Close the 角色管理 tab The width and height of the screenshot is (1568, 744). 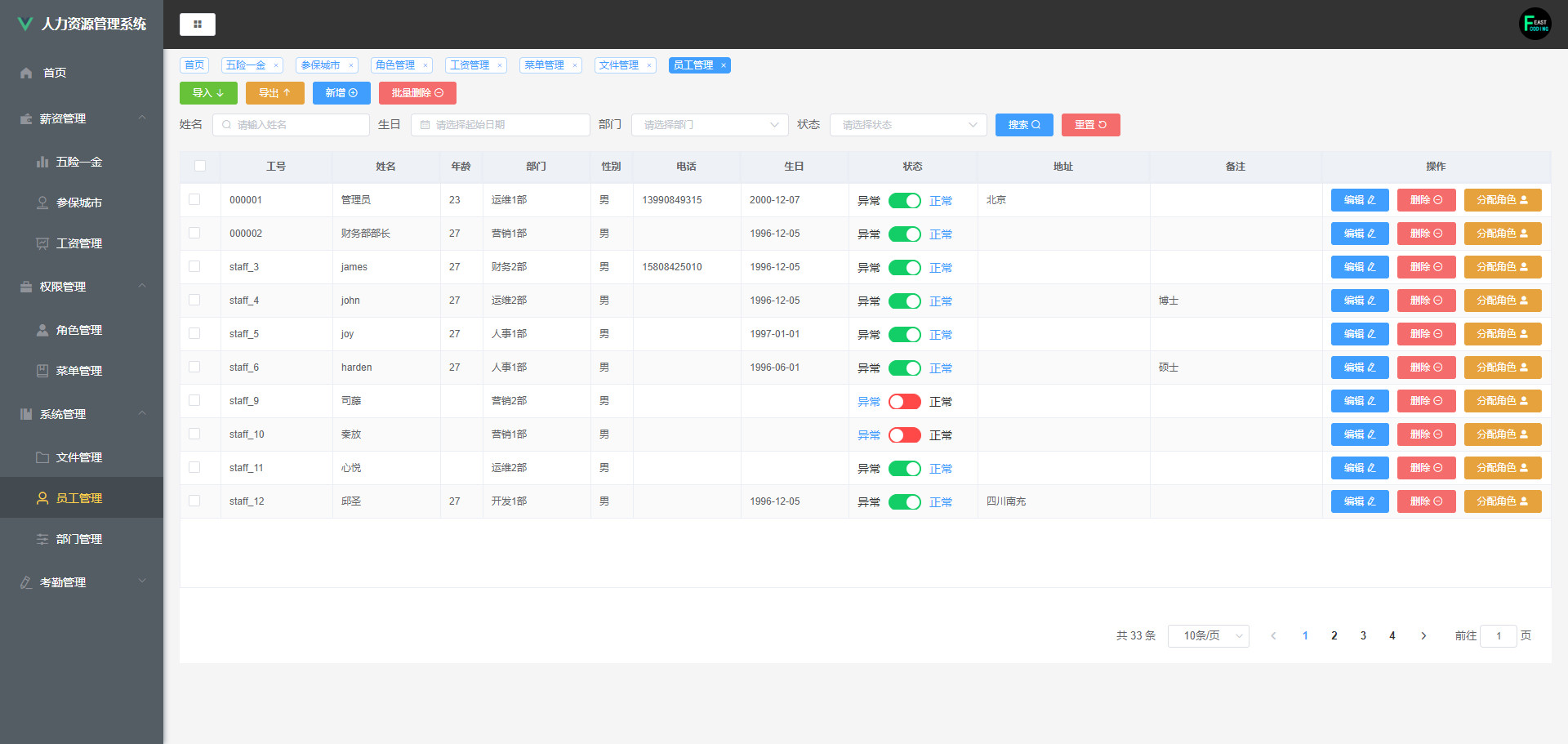tap(425, 65)
